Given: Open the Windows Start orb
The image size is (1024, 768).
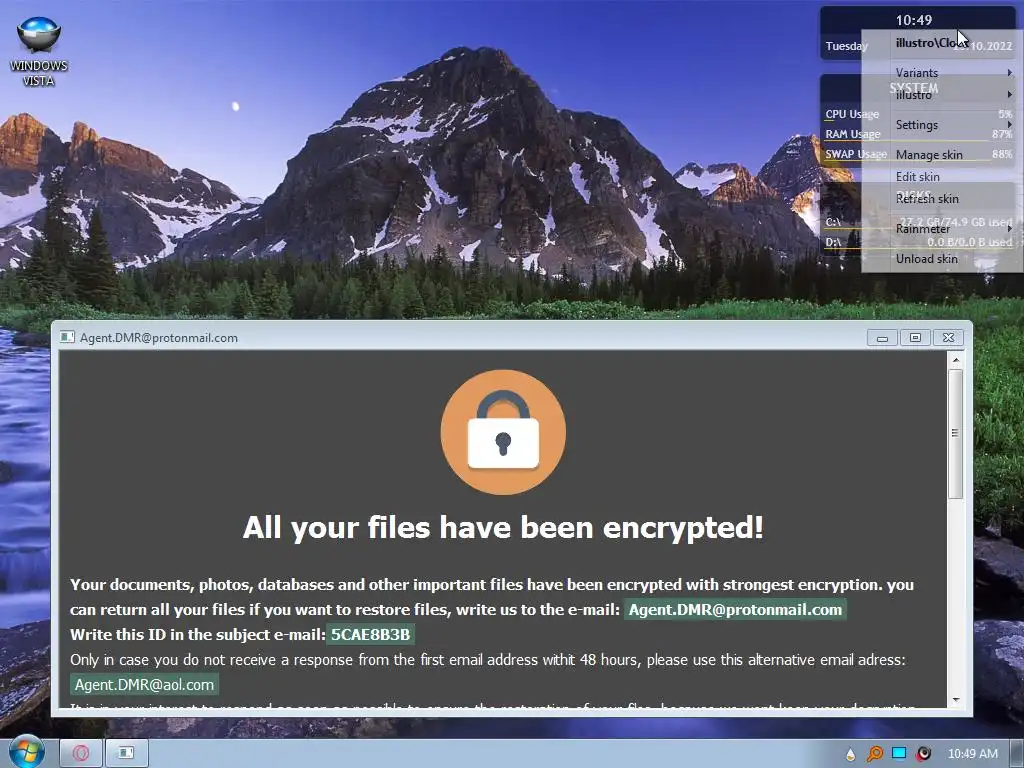Looking at the screenshot, I should 27,752.
